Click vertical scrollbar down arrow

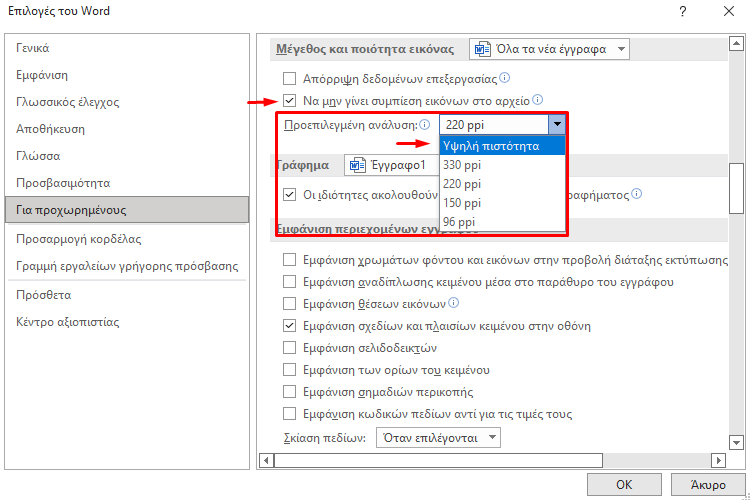click(x=736, y=443)
